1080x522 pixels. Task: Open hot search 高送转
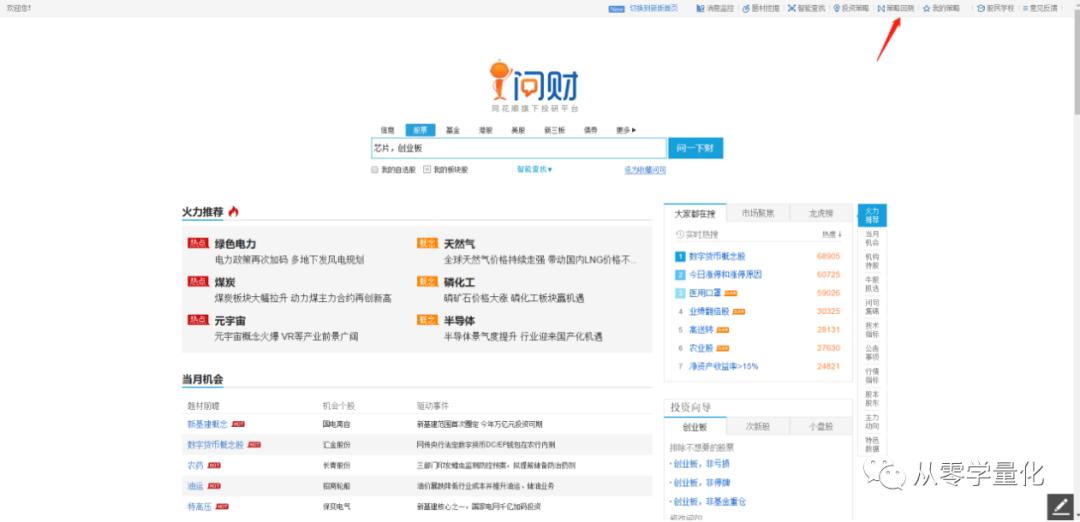703,330
